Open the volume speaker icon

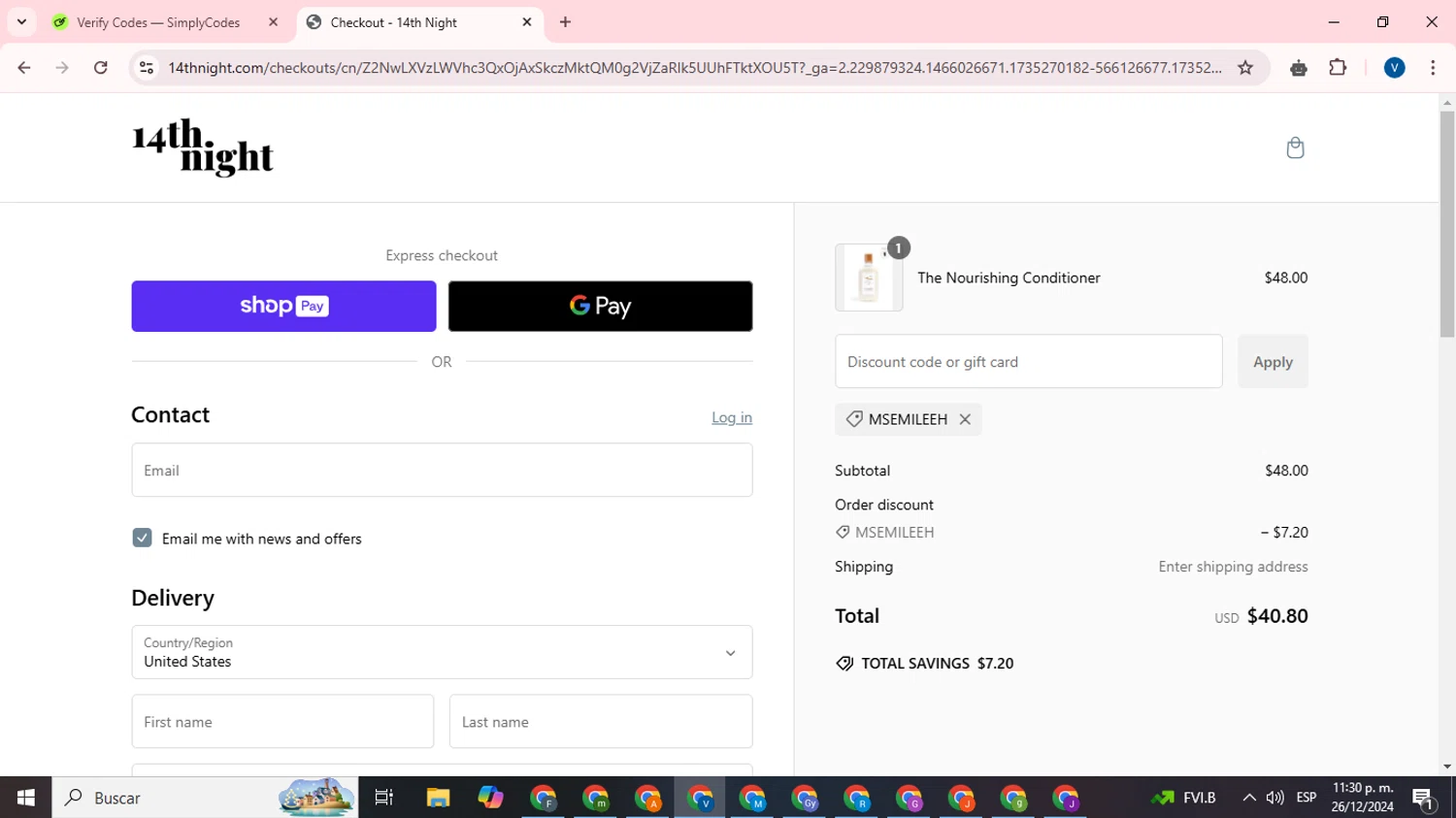pos(1275,798)
